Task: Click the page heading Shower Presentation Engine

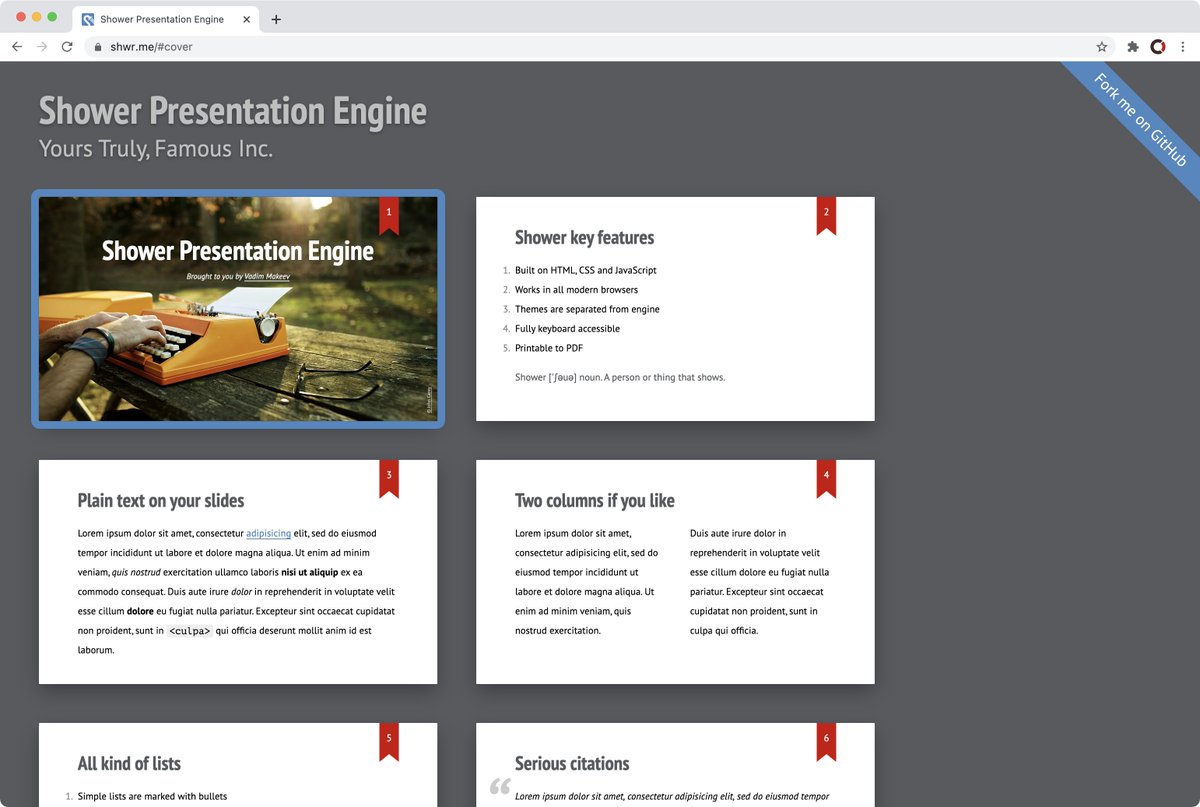Action: tap(233, 111)
